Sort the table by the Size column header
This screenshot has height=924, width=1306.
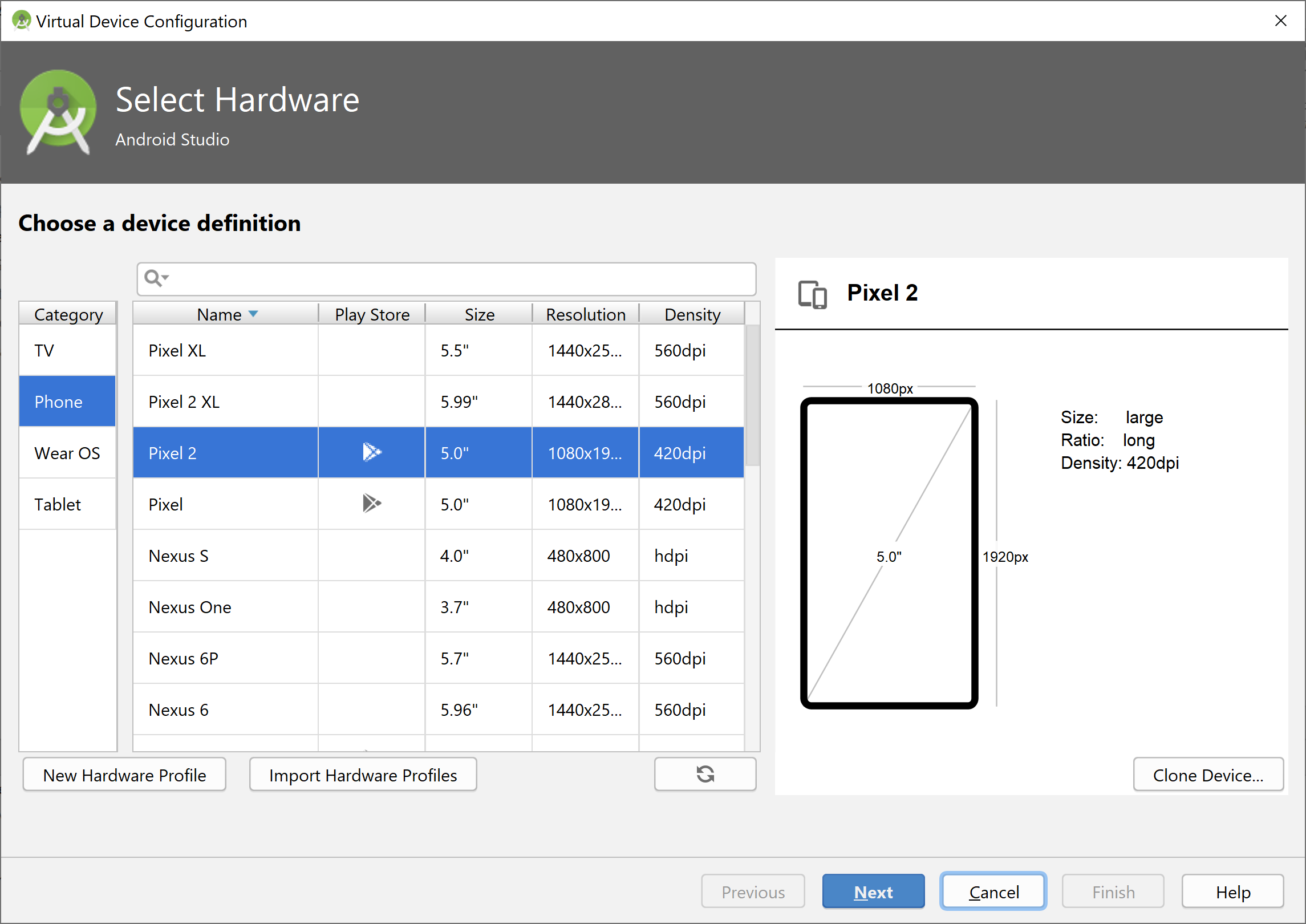479,314
